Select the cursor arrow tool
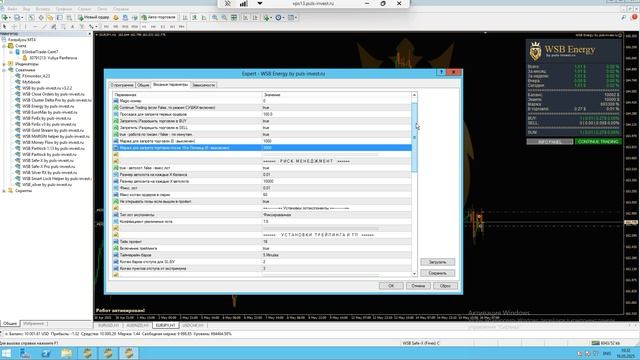The image size is (640, 360). [4, 27]
